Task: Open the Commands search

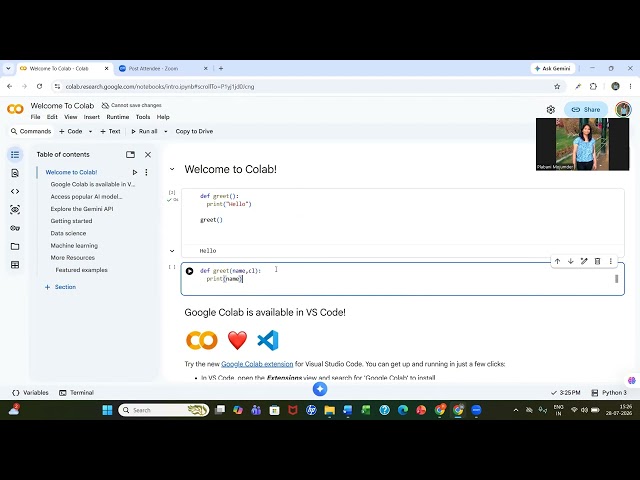Action: coord(31,131)
